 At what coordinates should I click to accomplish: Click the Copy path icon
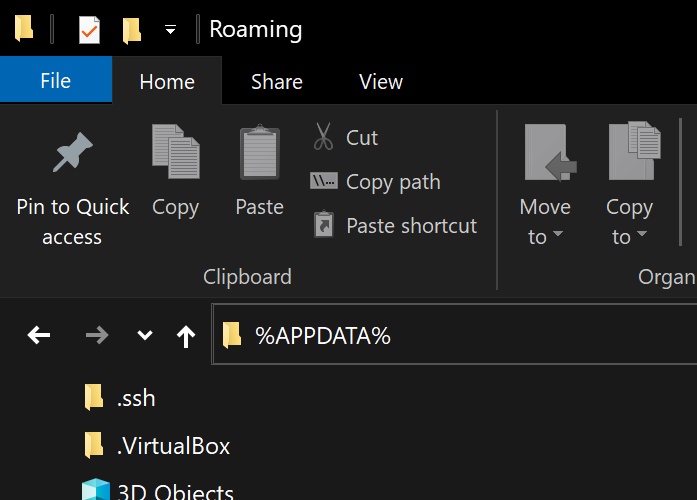click(x=323, y=182)
